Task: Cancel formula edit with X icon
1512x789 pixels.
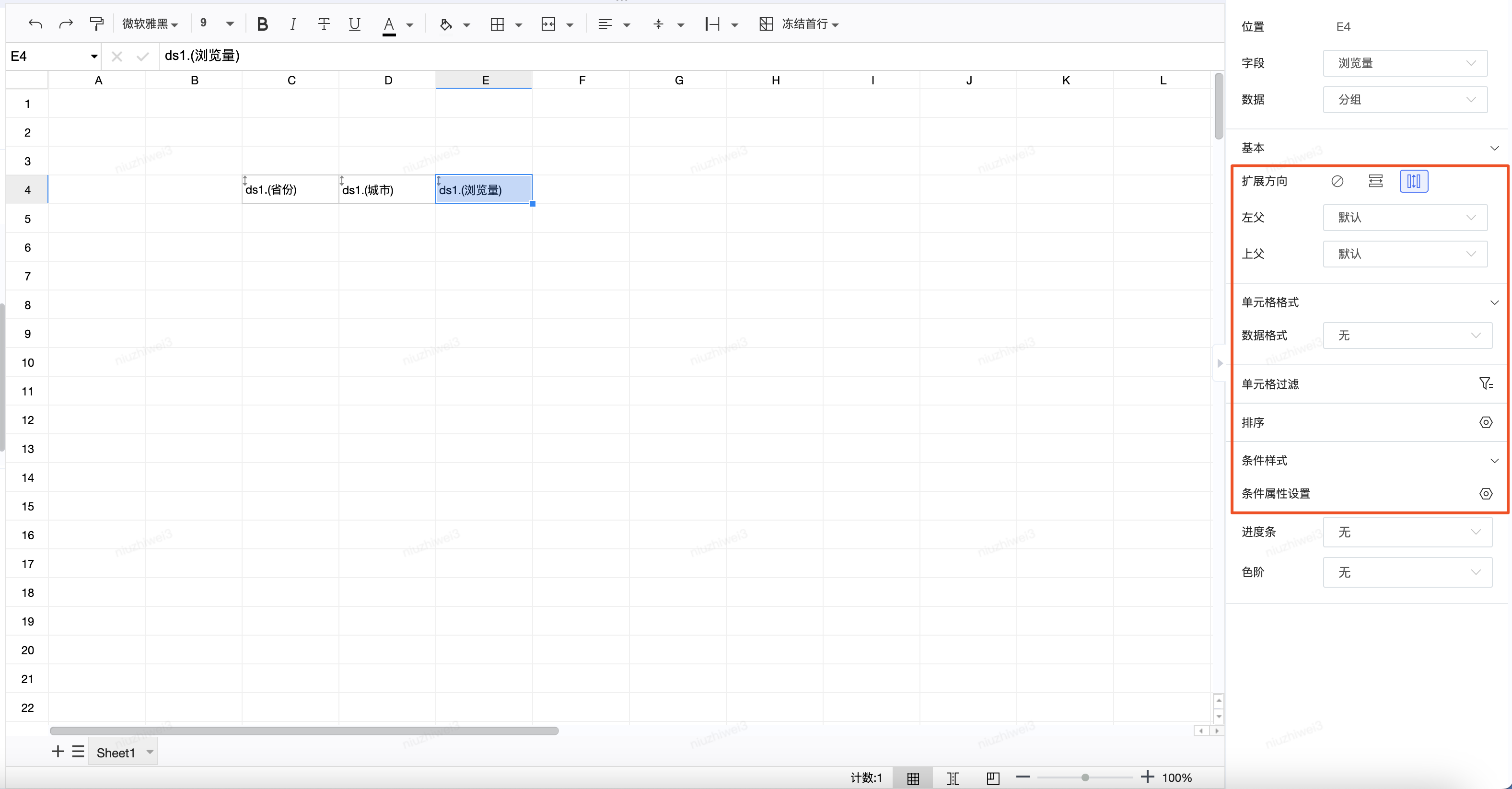Action: [x=117, y=57]
